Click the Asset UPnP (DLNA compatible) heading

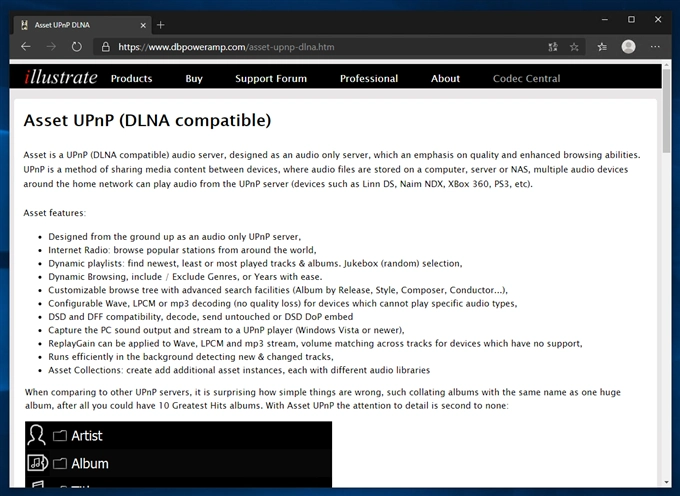pos(147,121)
